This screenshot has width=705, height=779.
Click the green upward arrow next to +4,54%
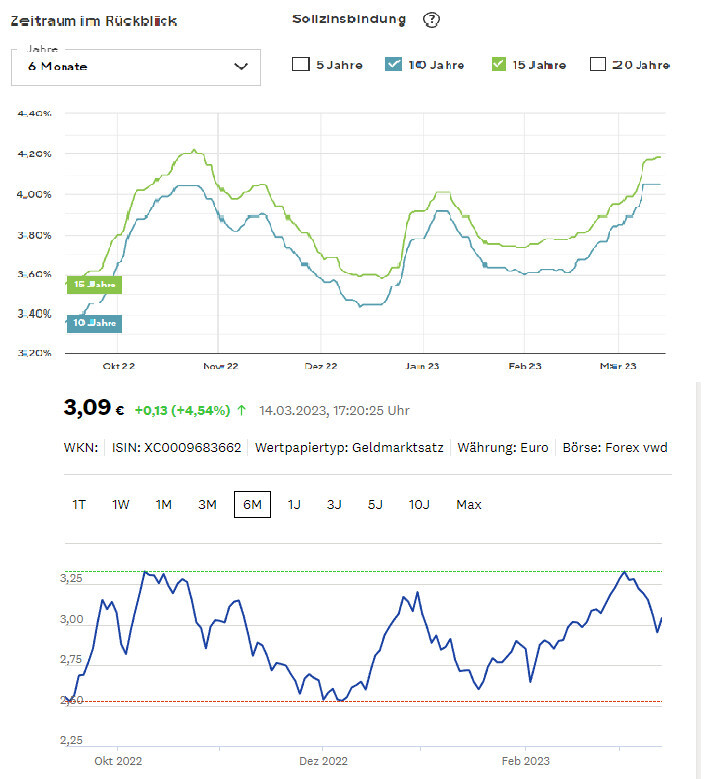click(x=241, y=410)
